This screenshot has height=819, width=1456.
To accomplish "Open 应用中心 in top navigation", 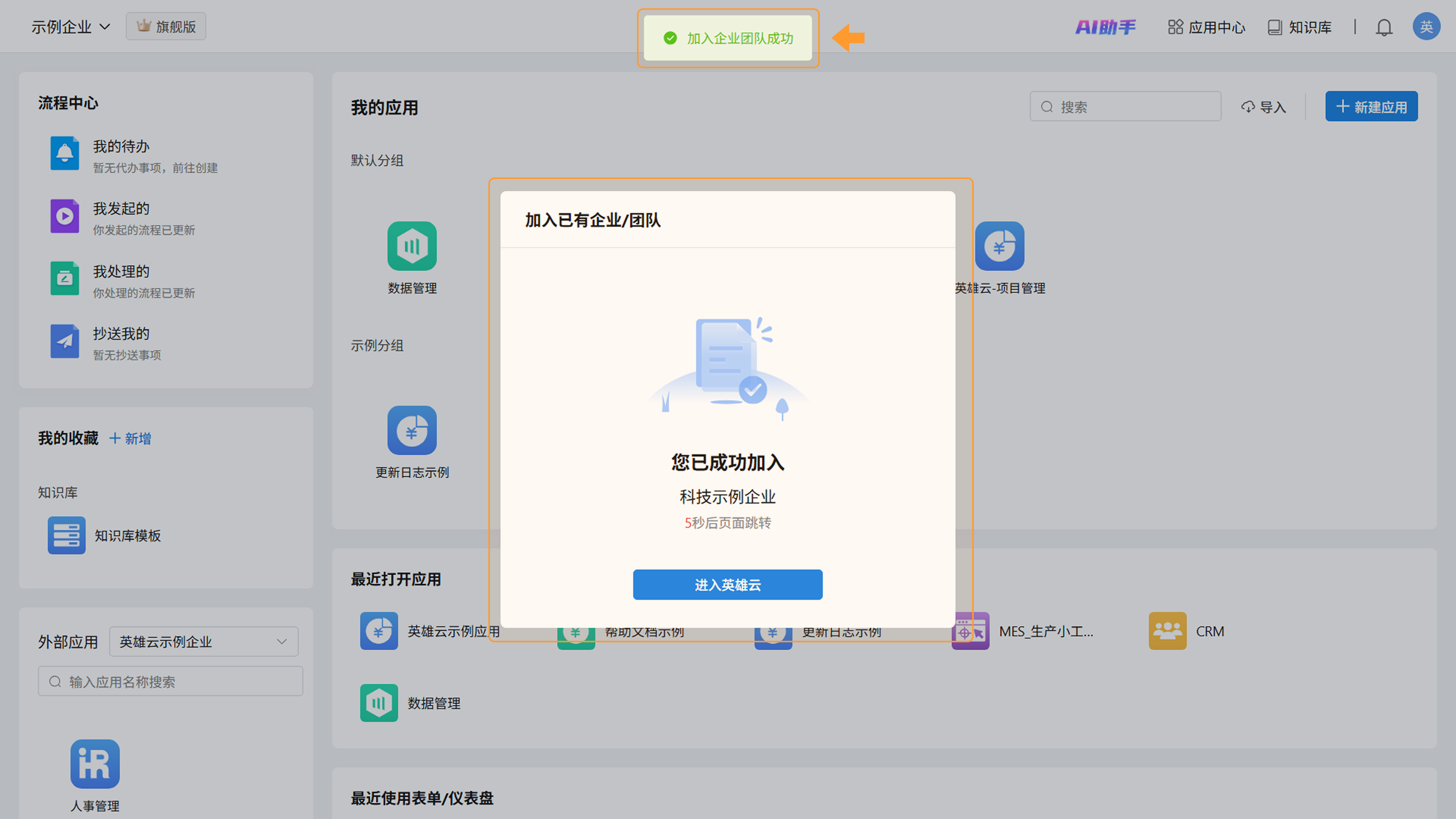I will 1207,27.
